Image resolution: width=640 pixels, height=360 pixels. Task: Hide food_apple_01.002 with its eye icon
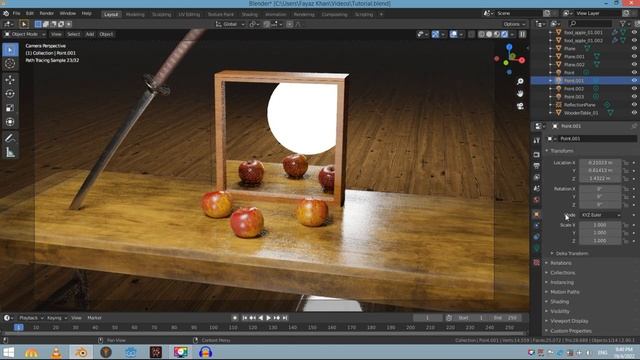[x=634, y=40]
